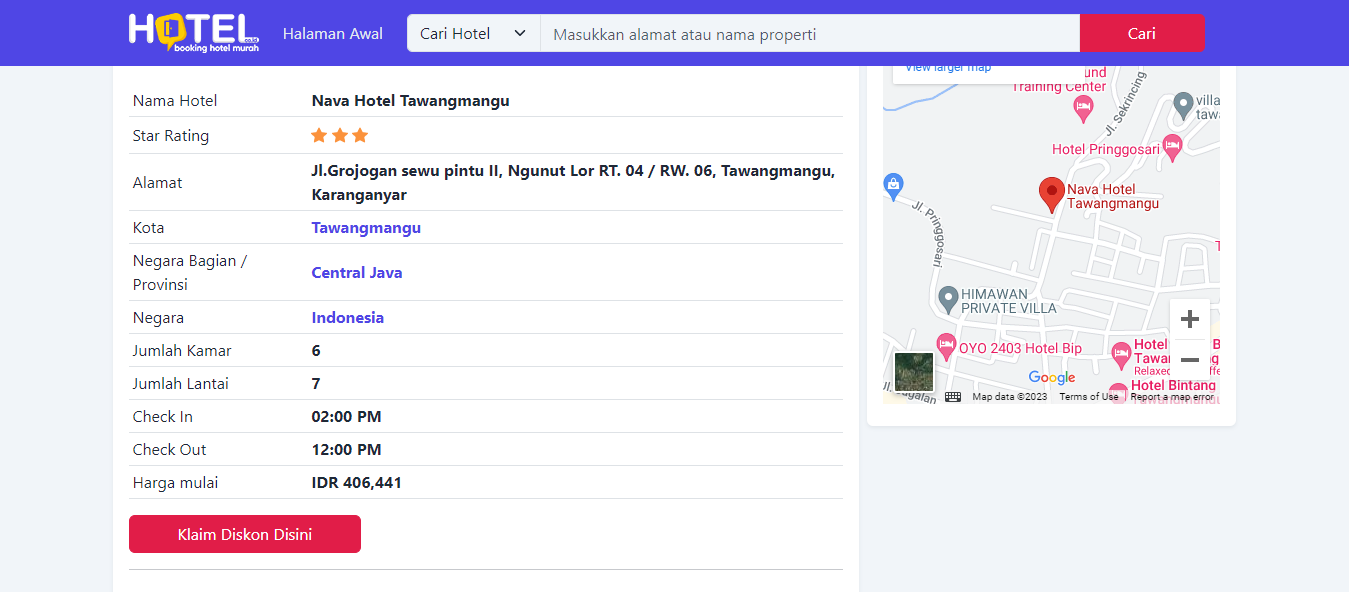Open the Central Java province link

tap(357, 272)
